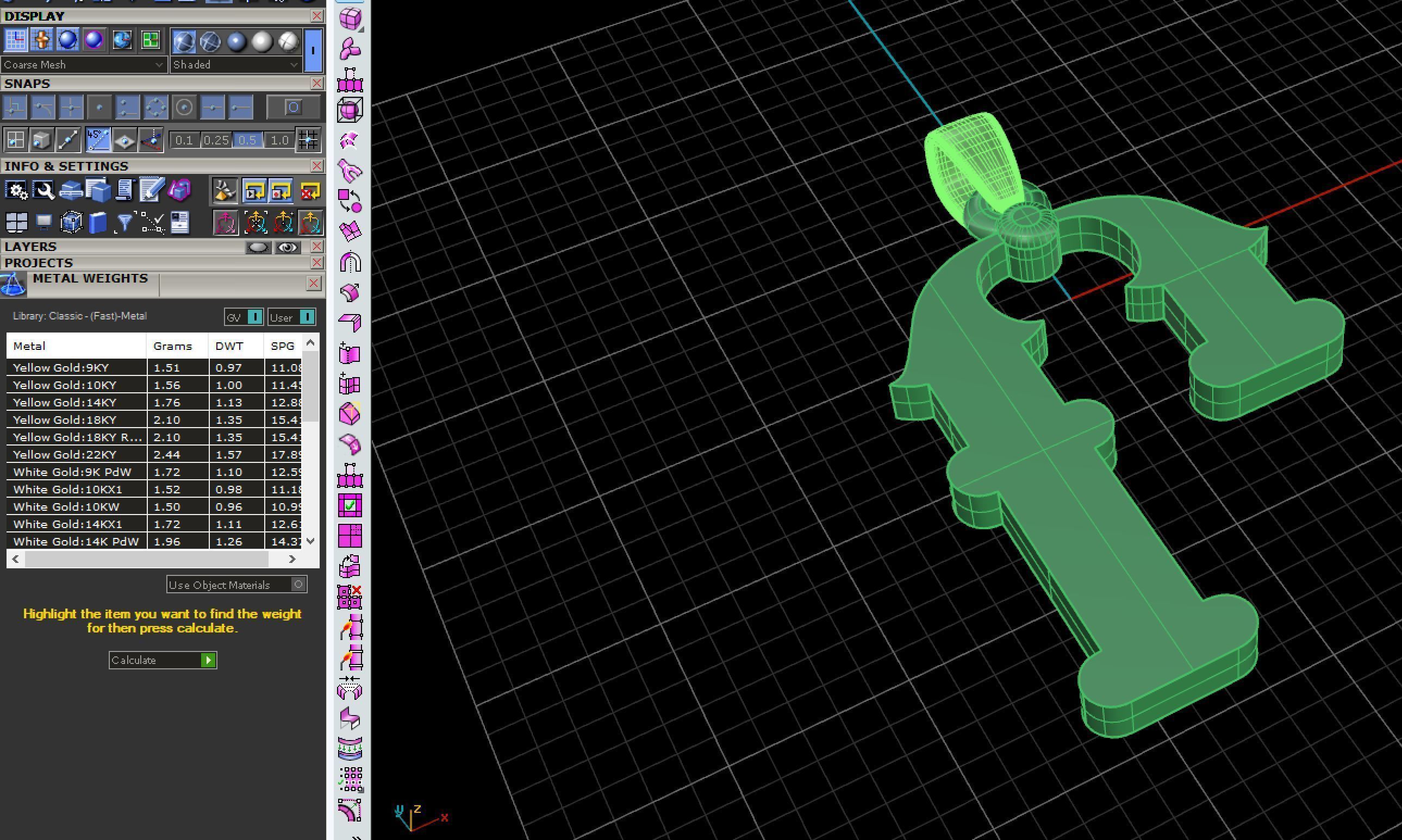Click the magenta arch tool icon

[350, 262]
